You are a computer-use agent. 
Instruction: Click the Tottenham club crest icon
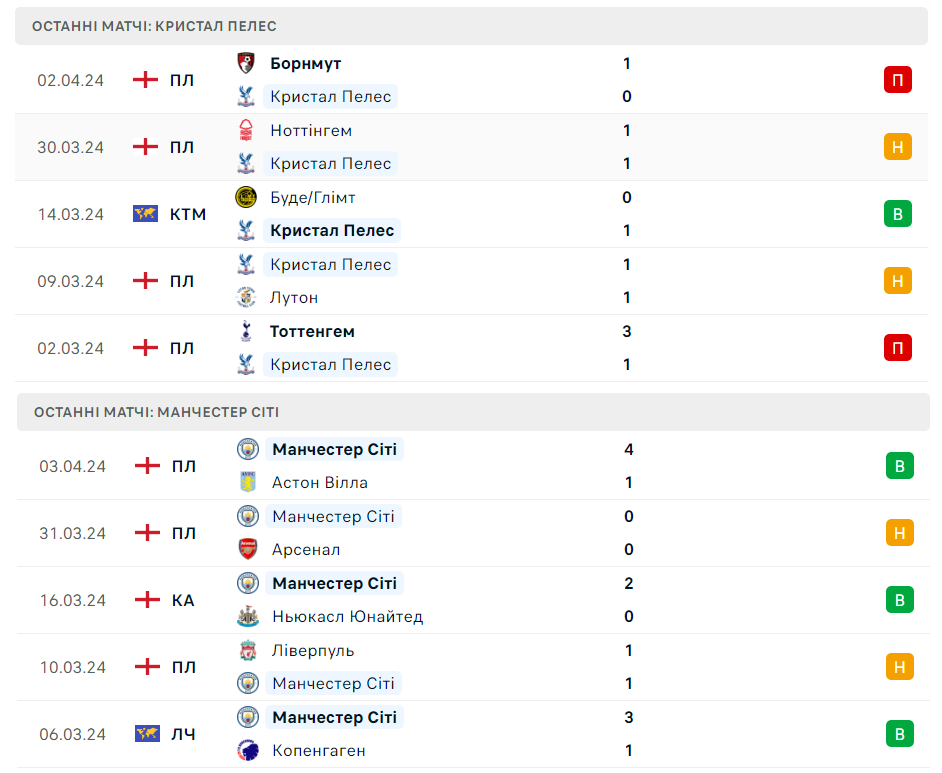(245, 331)
